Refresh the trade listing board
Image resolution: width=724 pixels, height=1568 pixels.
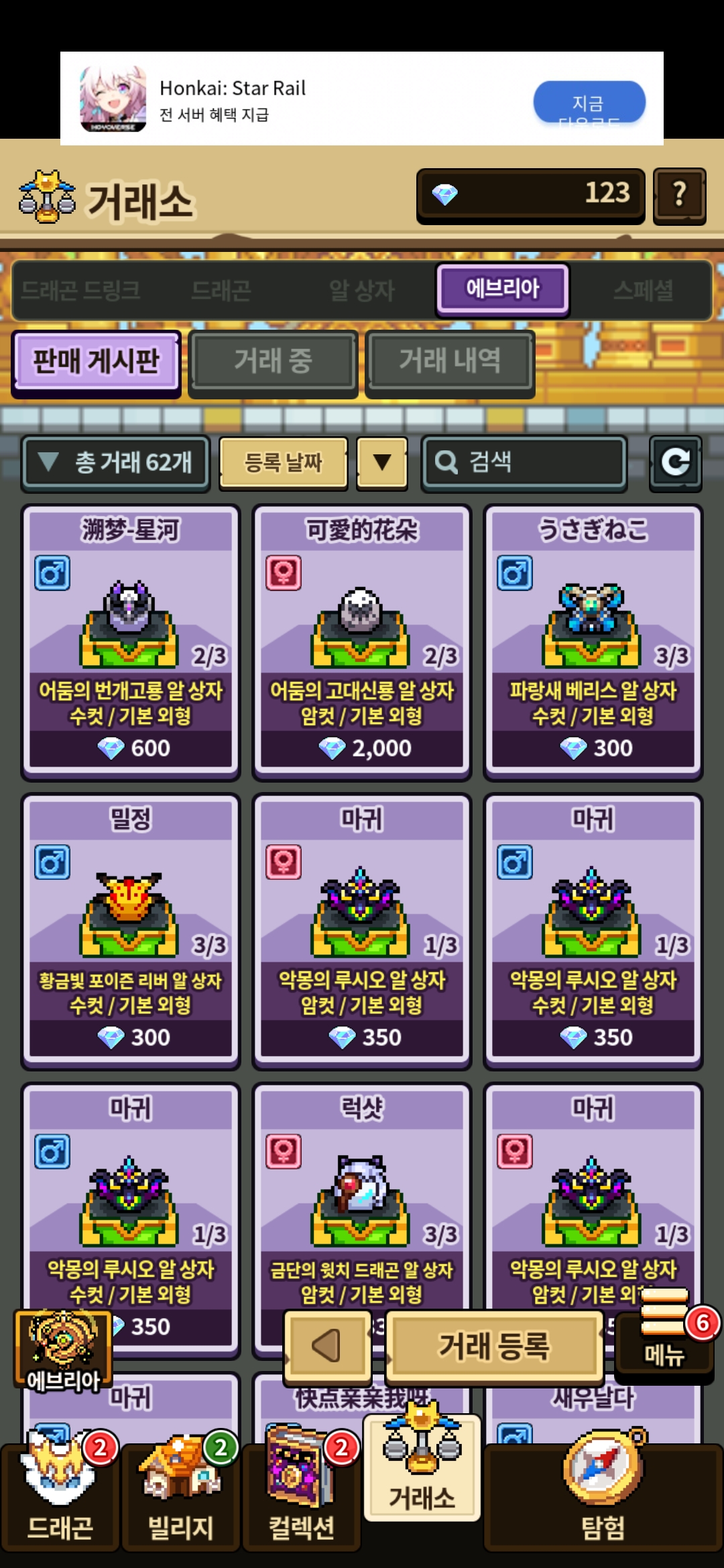(676, 462)
